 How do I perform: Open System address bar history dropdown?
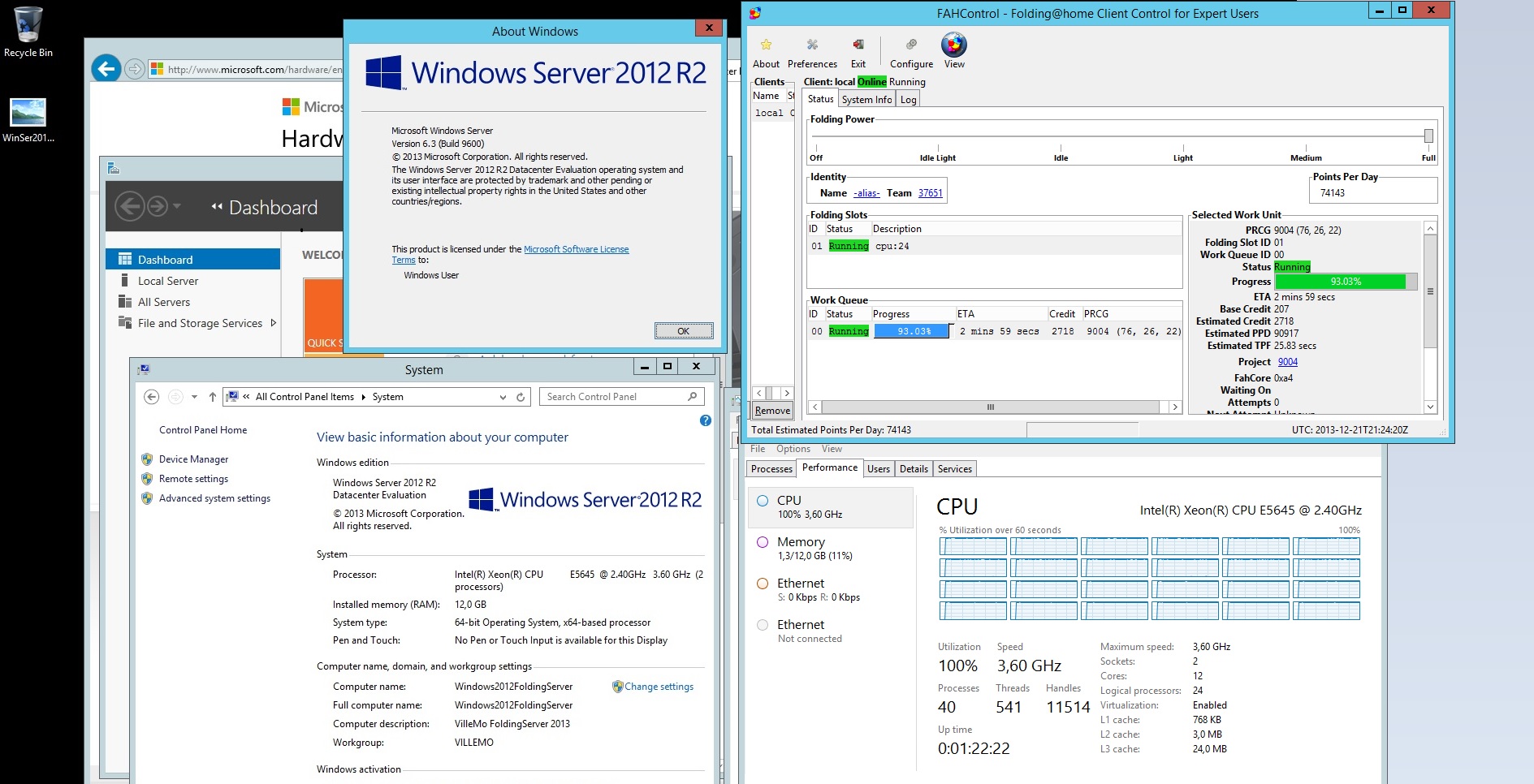tap(503, 397)
